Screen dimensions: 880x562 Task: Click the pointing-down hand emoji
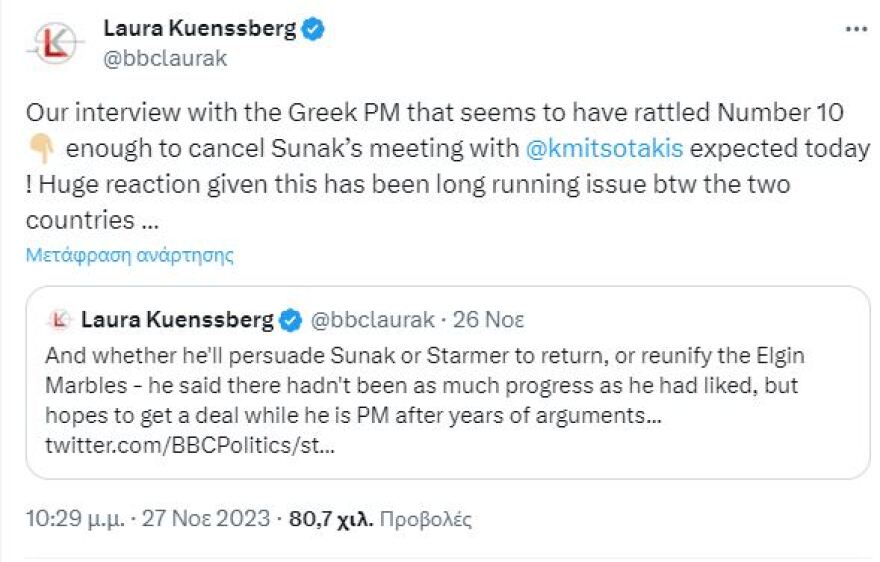click(40, 150)
